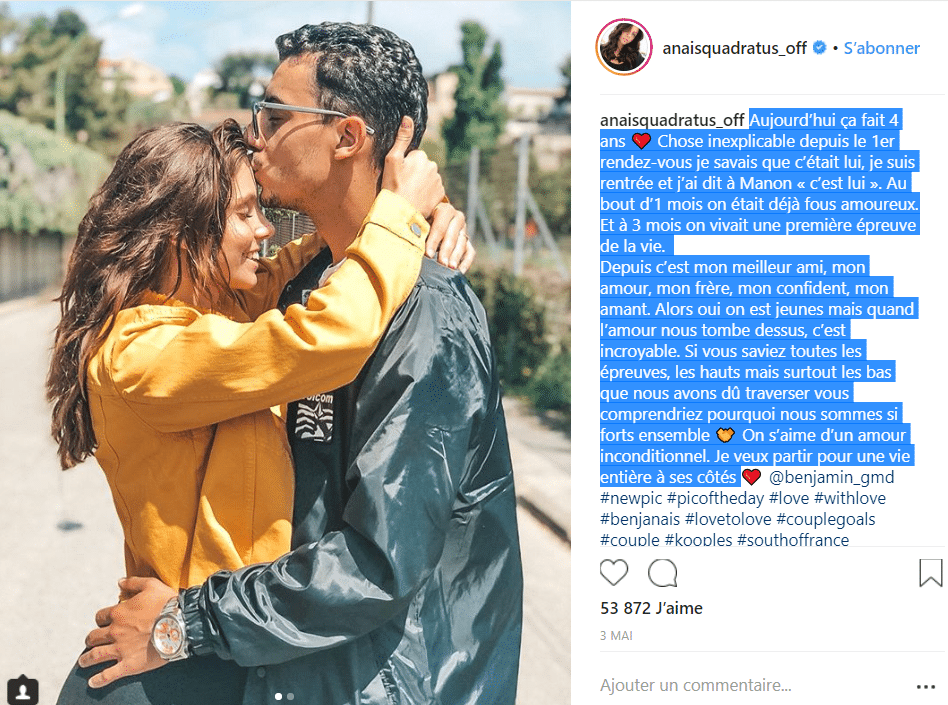Open the #picoftheday hashtag
Image resolution: width=948 pixels, height=705 pixels.
[x=715, y=498]
